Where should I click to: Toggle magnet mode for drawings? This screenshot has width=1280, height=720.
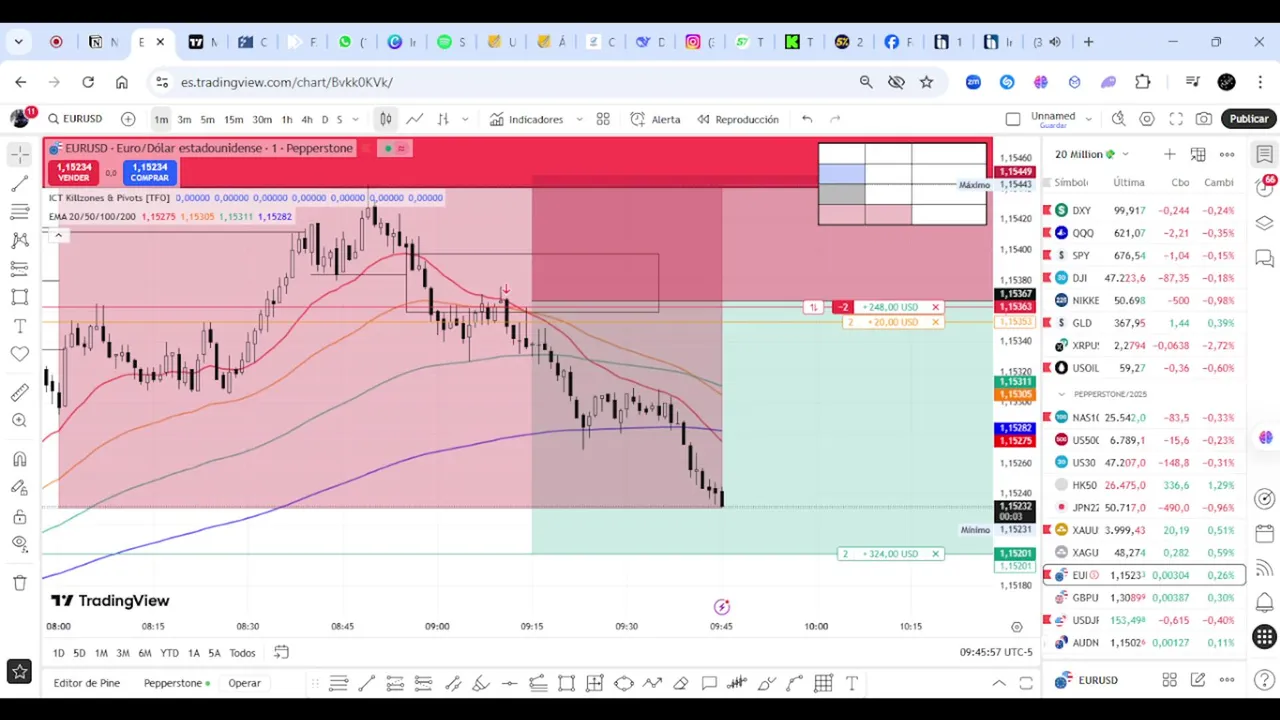point(19,459)
